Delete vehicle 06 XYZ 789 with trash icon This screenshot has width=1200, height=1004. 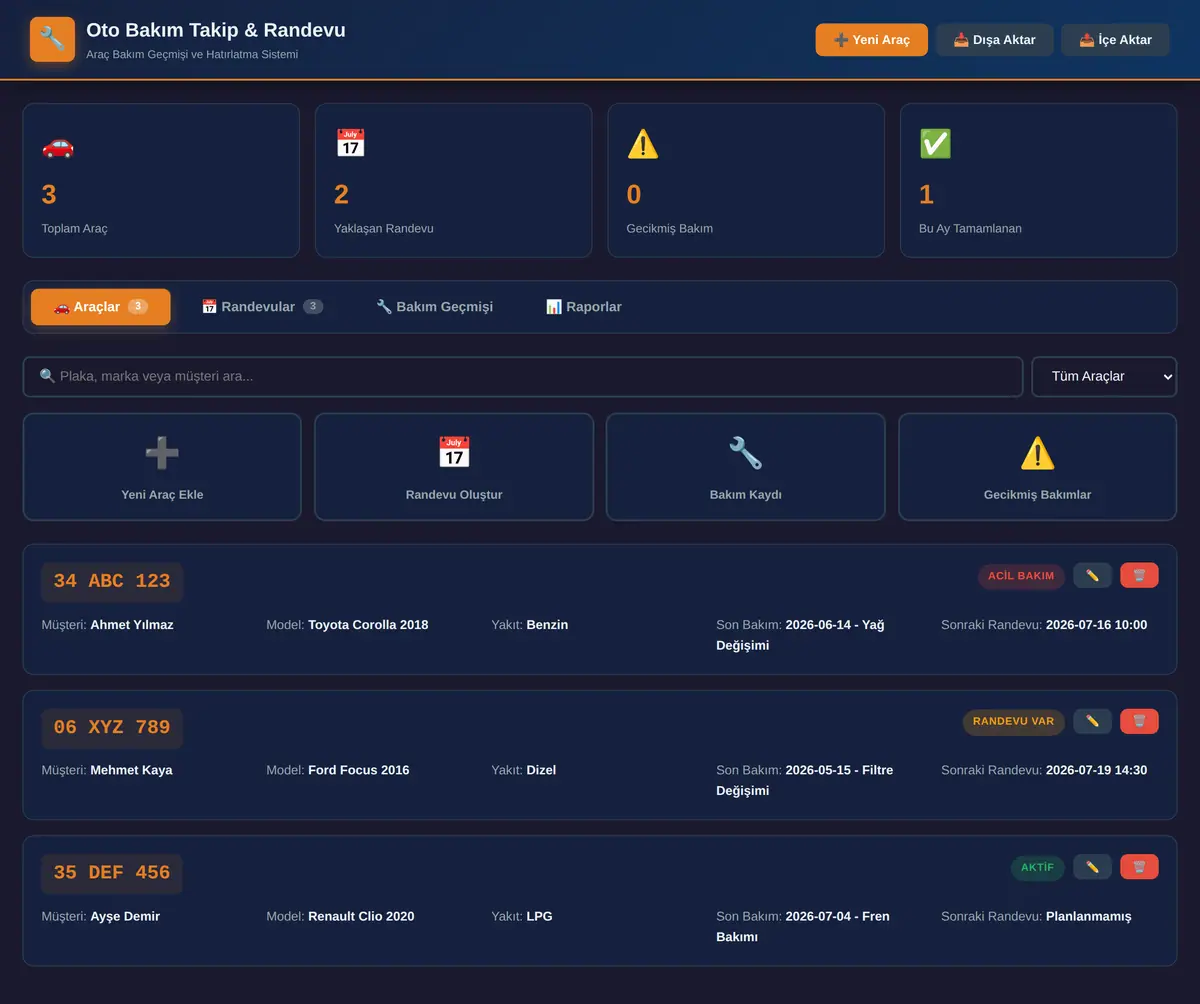1139,721
